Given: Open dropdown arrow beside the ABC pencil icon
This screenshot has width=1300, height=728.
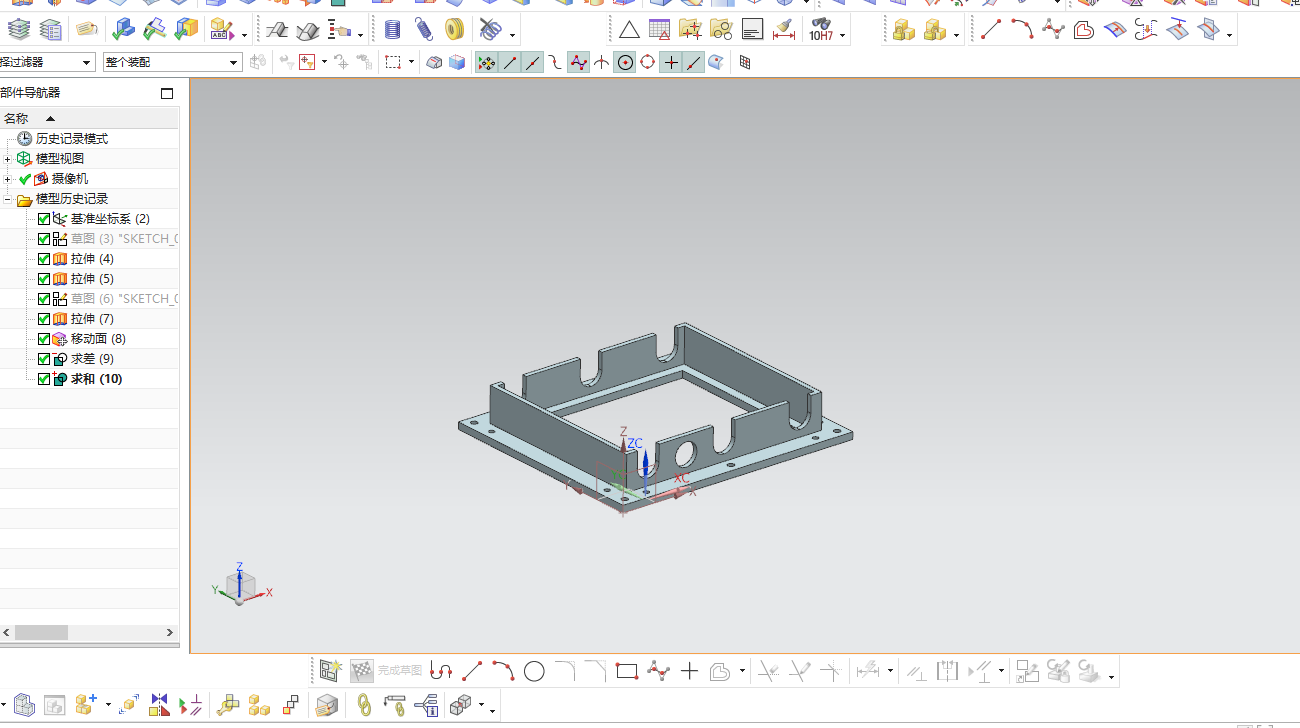Looking at the screenshot, I should pos(244,36).
